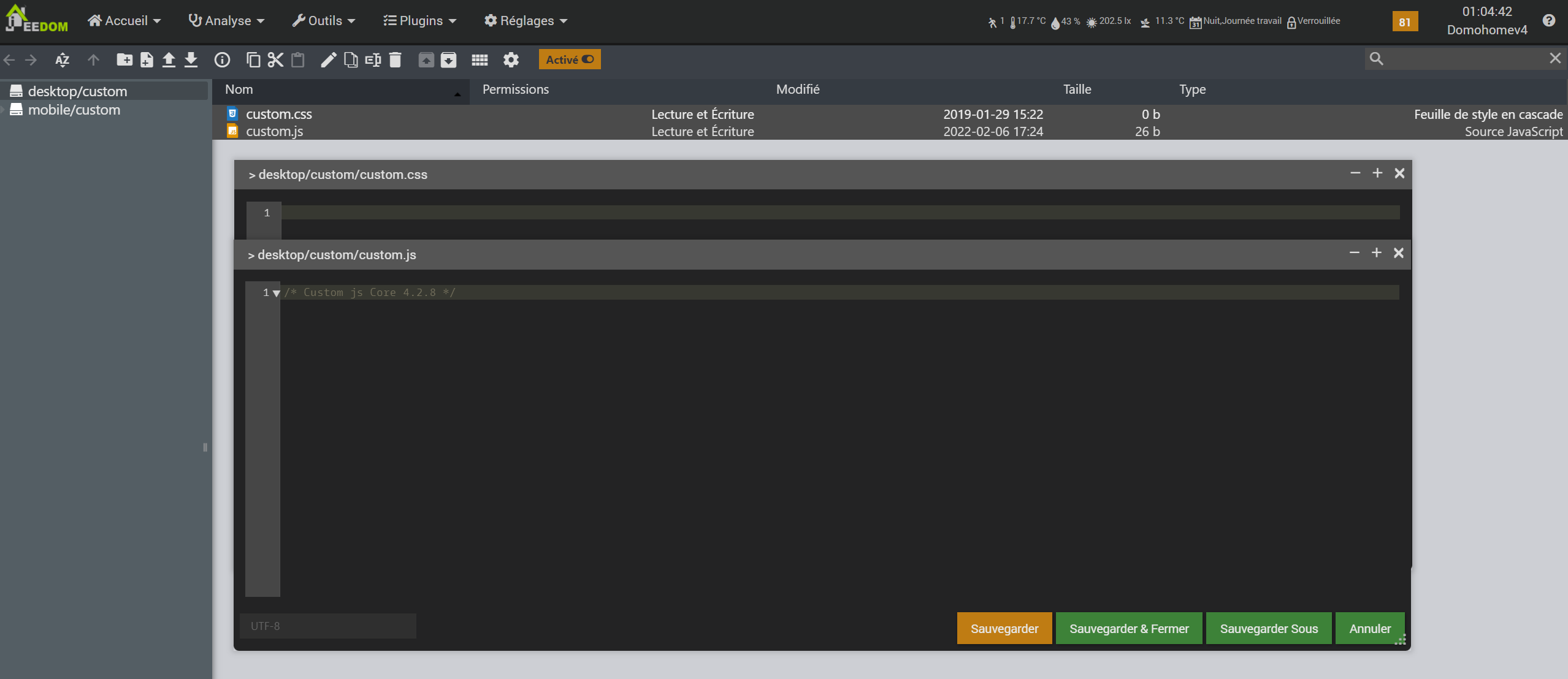Click the get info icon
This screenshot has width=1568, height=679.
pyautogui.click(x=222, y=59)
